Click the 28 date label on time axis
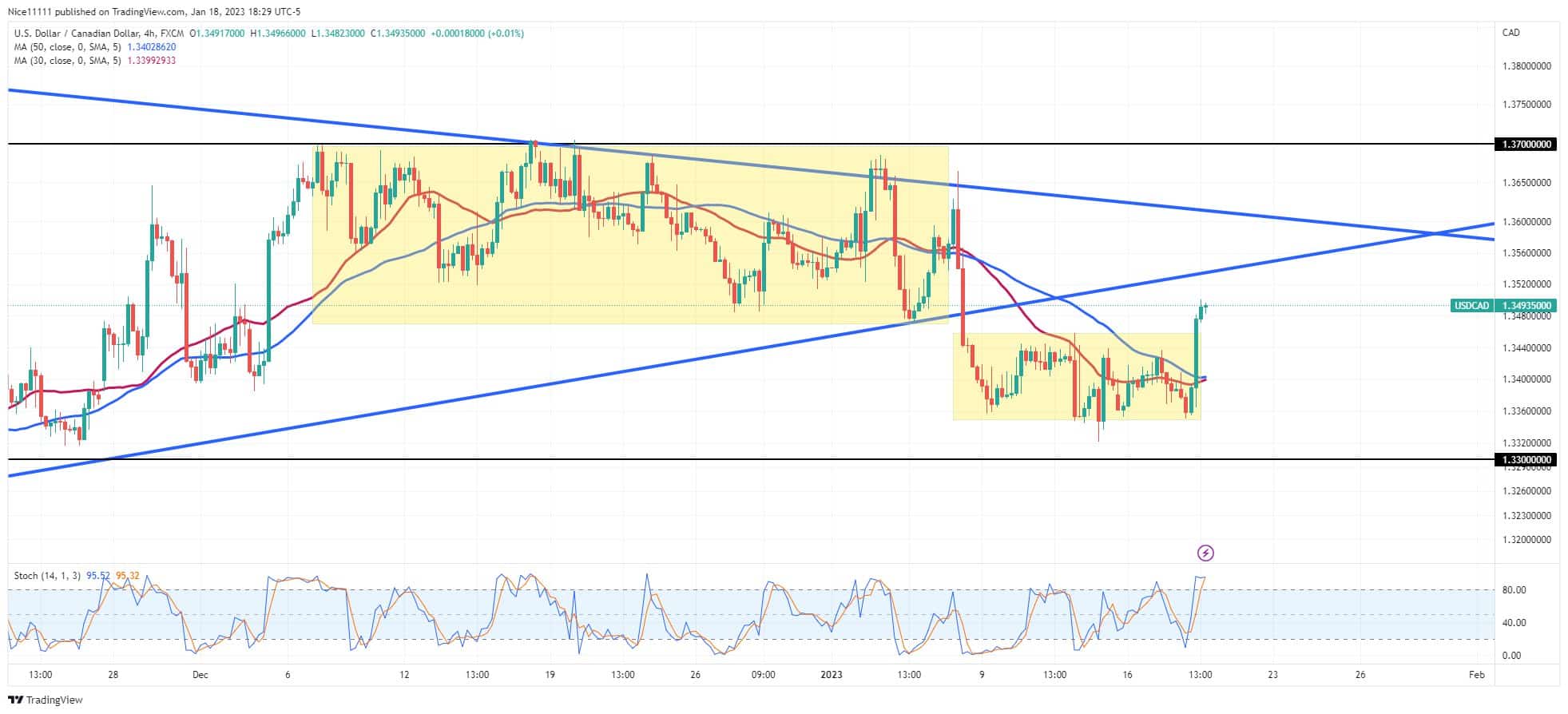Image resolution: width=1568 pixels, height=714 pixels. click(113, 675)
